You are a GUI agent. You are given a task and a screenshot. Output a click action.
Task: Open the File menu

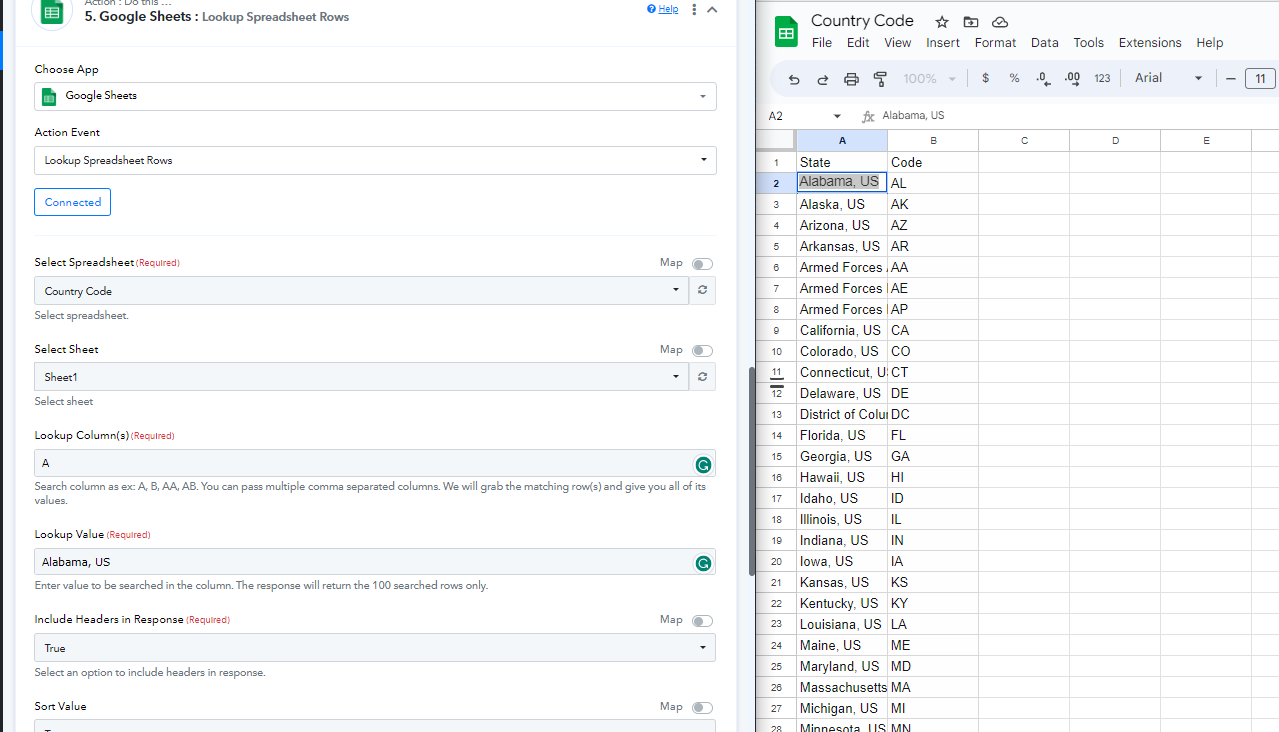pos(822,43)
